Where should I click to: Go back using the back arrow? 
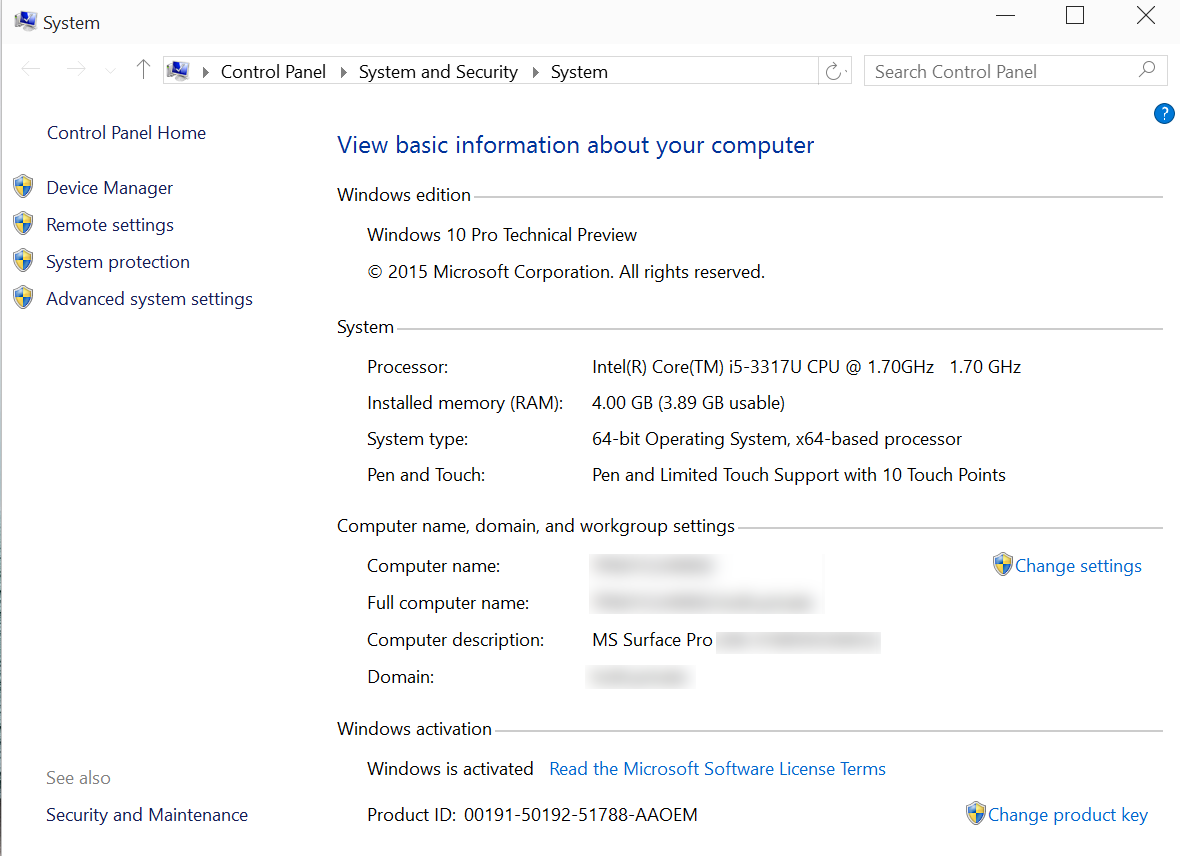coord(31,70)
